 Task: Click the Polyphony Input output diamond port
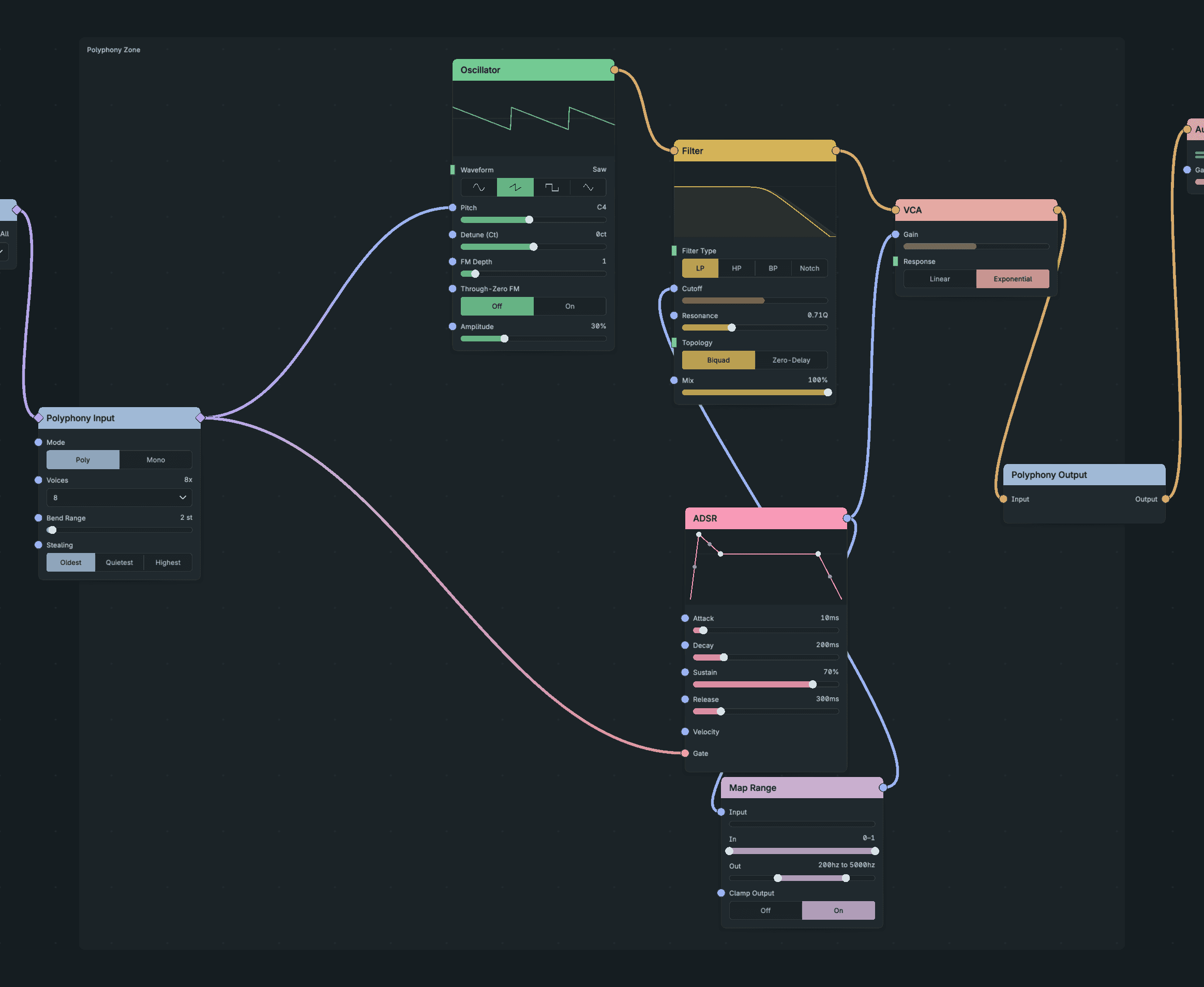click(200, 418)
